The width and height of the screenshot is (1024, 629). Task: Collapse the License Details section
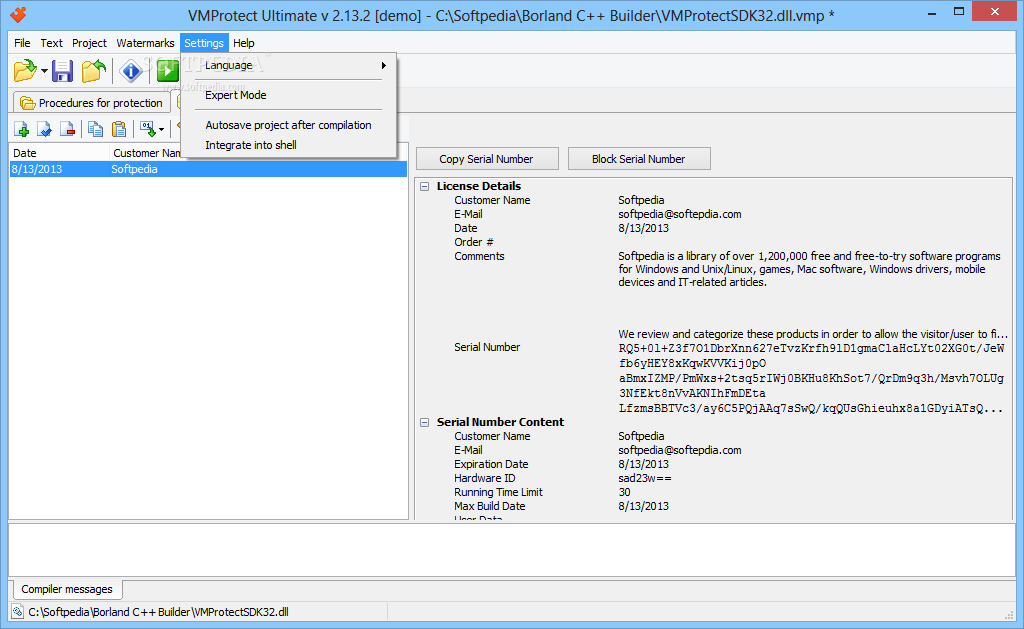coord(424,186)
